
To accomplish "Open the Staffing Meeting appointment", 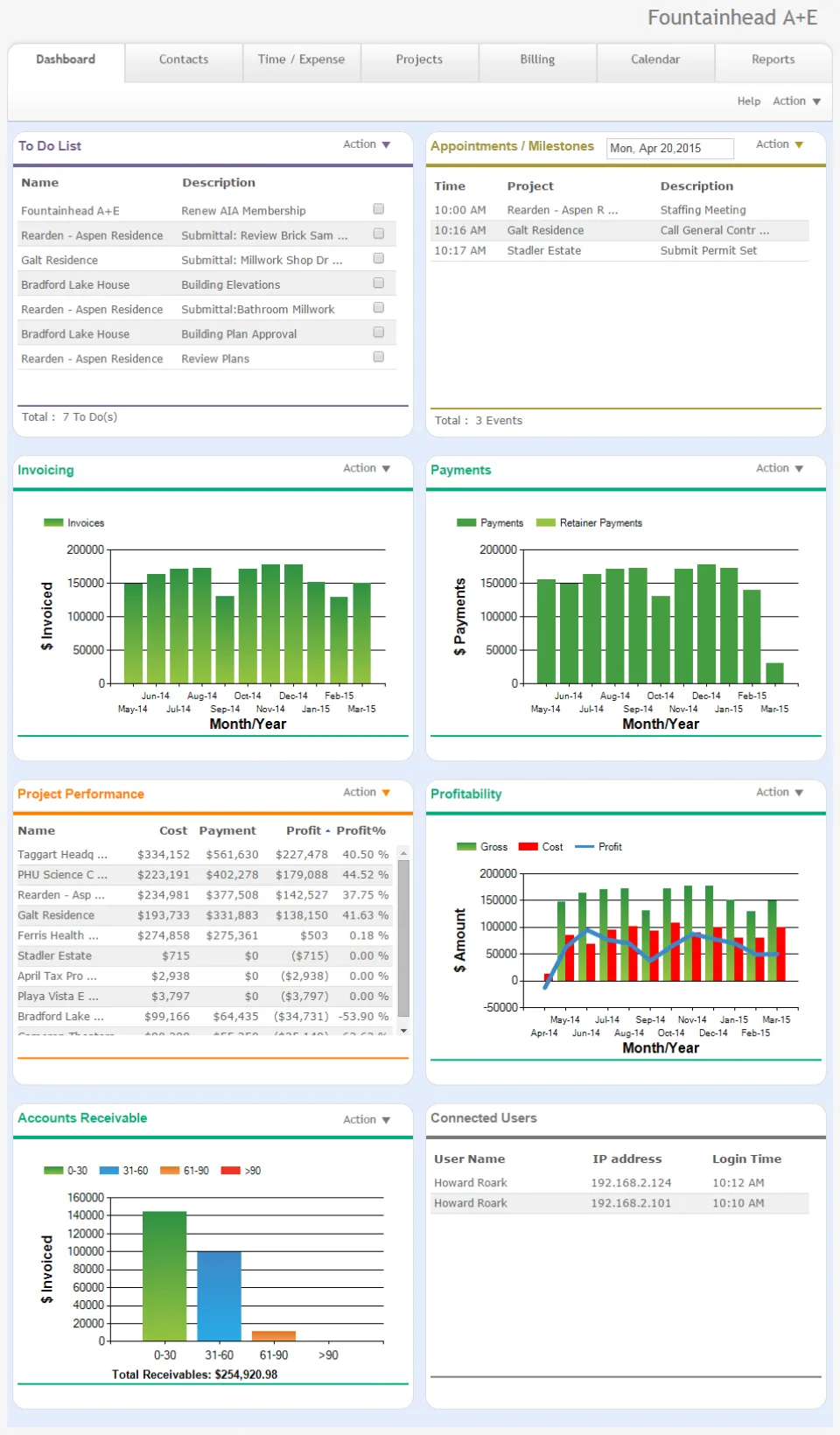I will click(x=619, y=210).
